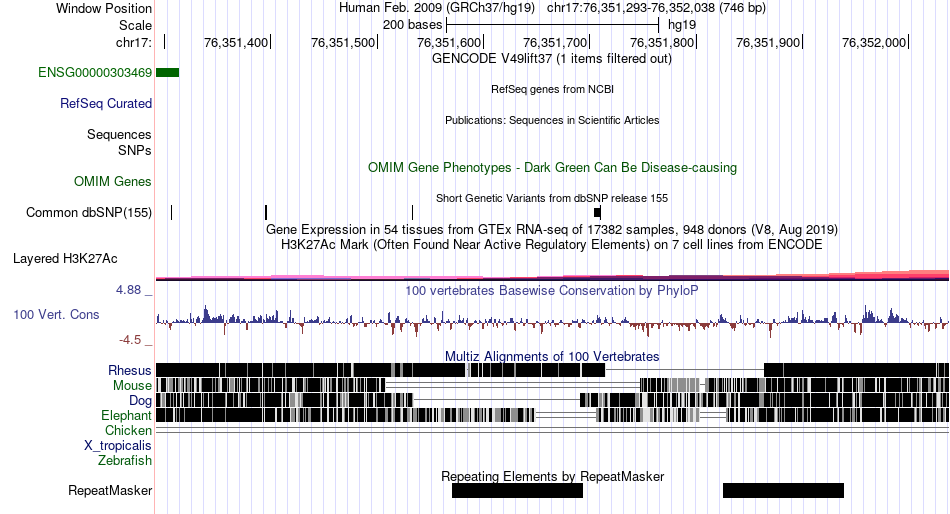Click the H3K27Ac layered signal band

tap(552, 276)
